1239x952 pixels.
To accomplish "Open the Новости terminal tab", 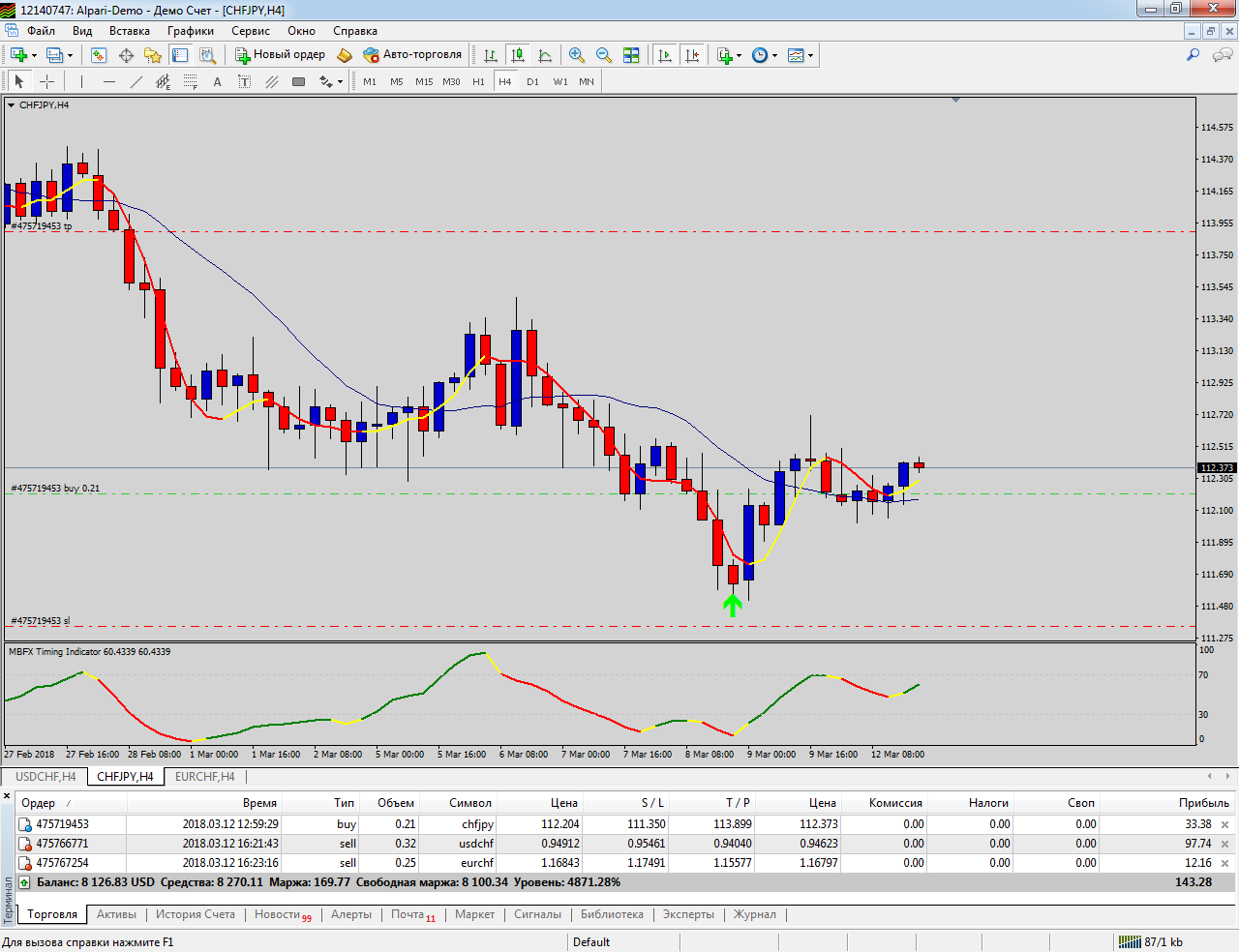I will [283, 914].
